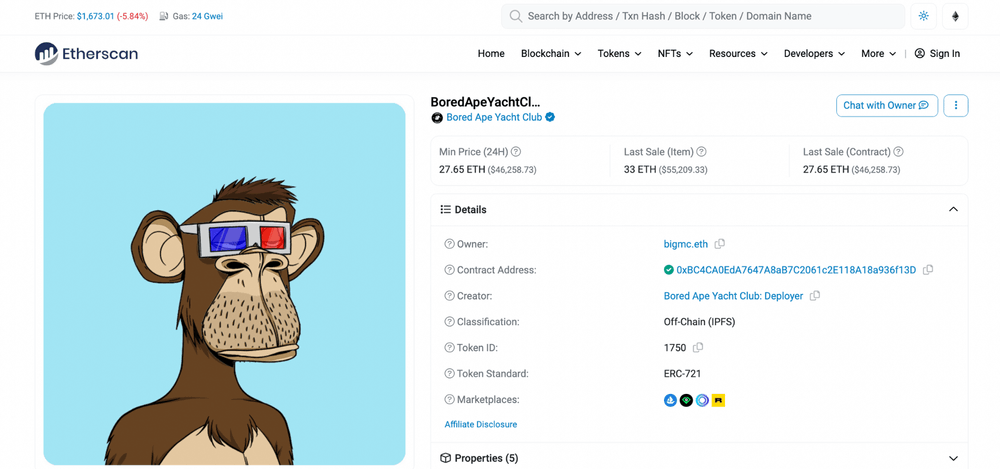The image size is (1000, 469).
Task: Open the yellow Rarible marketplace icon
Action: click(x=718, y=400)
